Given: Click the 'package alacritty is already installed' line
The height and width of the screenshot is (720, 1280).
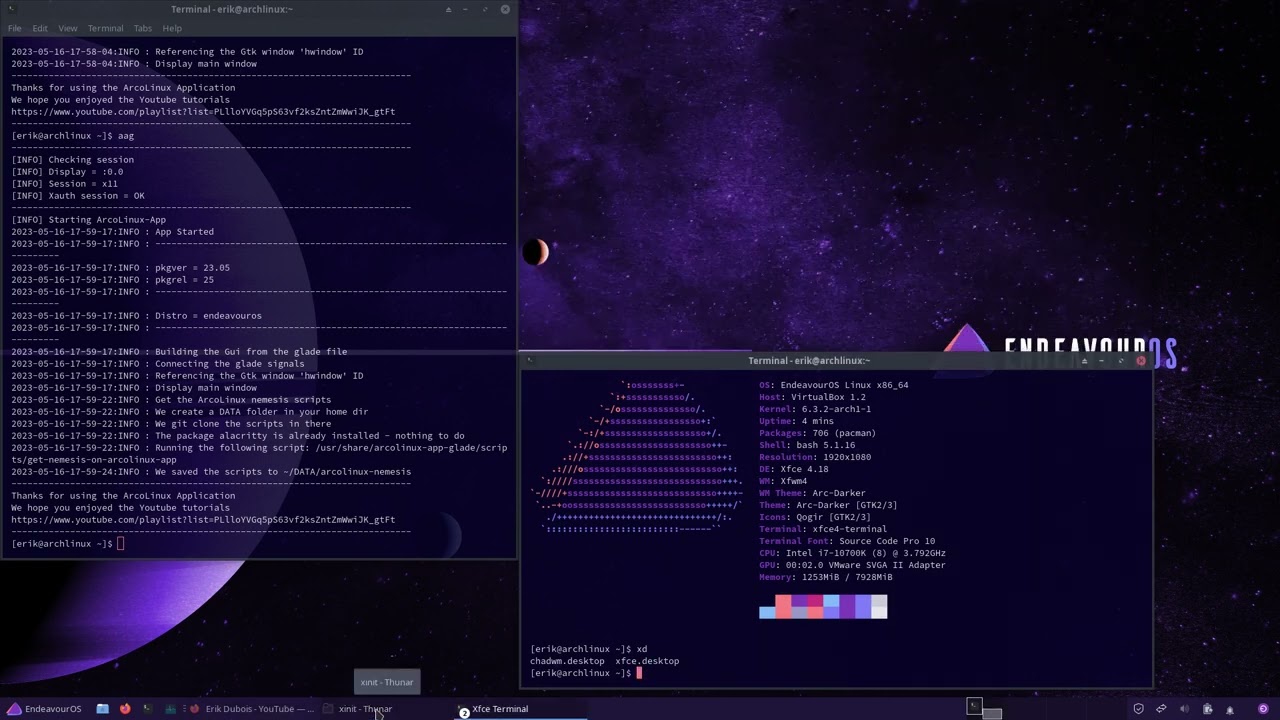Looking at the screenshot, I should [x=238, y=436].
